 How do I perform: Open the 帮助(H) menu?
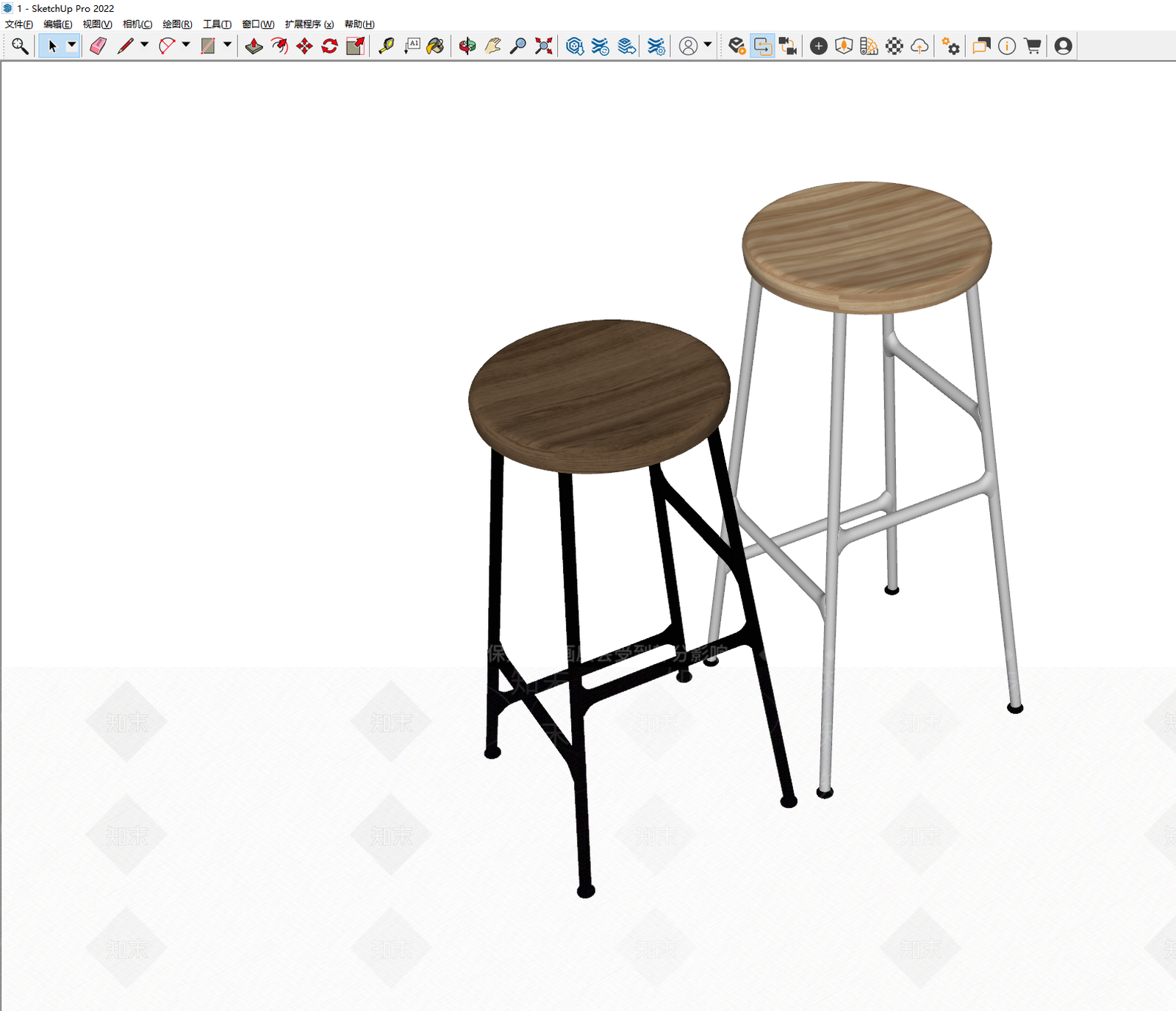click(359, 24)
